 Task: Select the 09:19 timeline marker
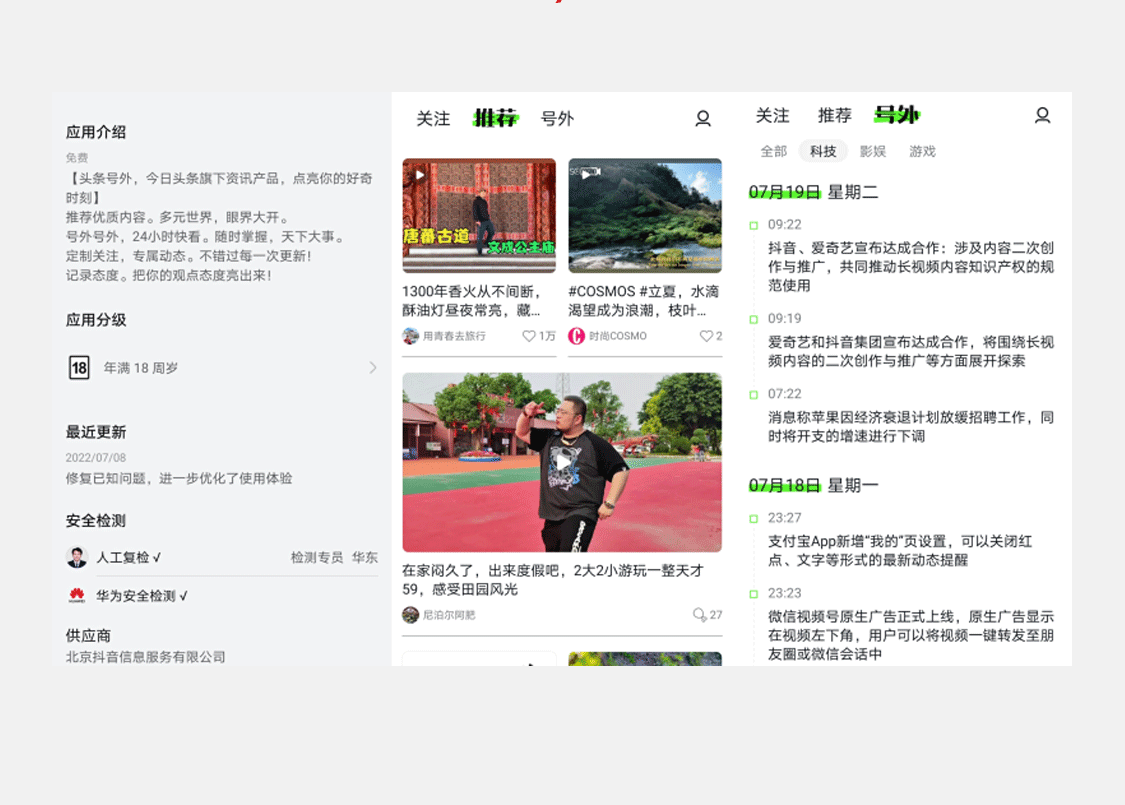(753, 319)
